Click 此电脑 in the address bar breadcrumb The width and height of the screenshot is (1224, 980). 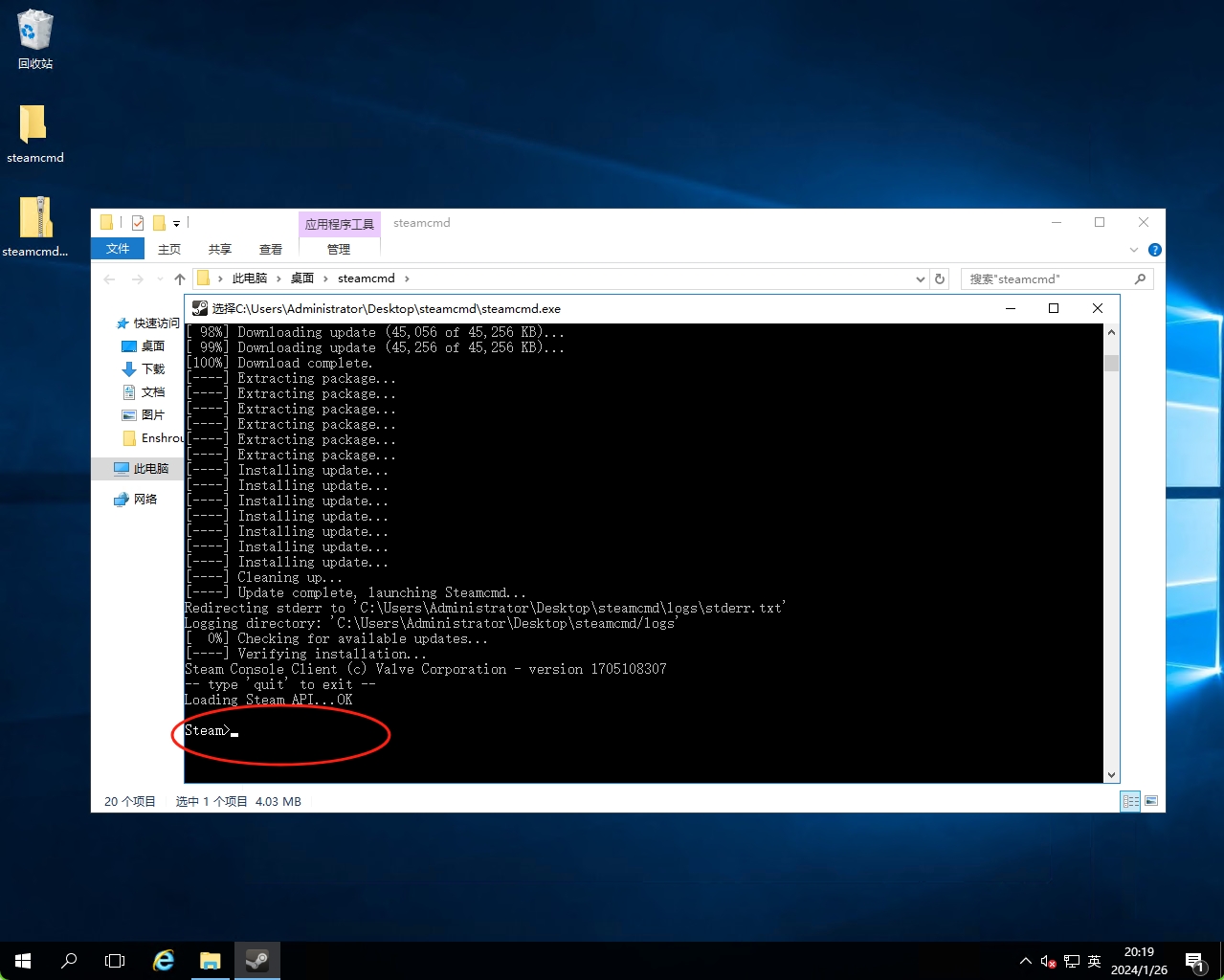coord(250,278)
